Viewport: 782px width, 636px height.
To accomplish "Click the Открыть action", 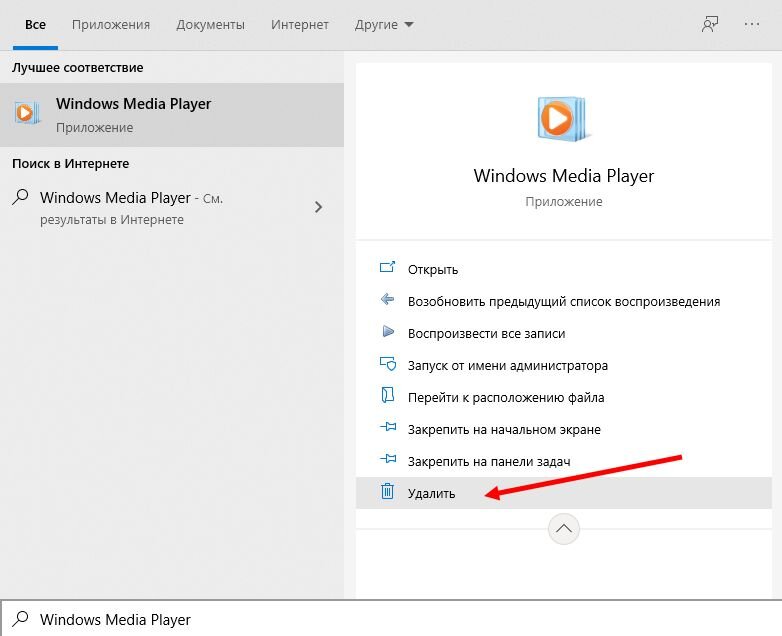I will (564, 269).
